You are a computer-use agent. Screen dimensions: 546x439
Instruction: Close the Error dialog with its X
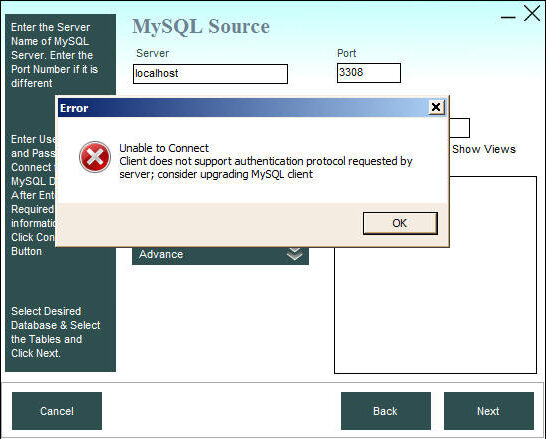436,107
